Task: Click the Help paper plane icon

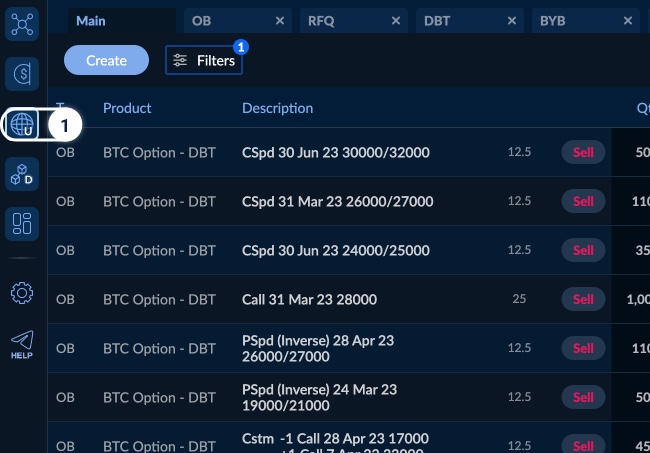Action: [x=22, y=344]
